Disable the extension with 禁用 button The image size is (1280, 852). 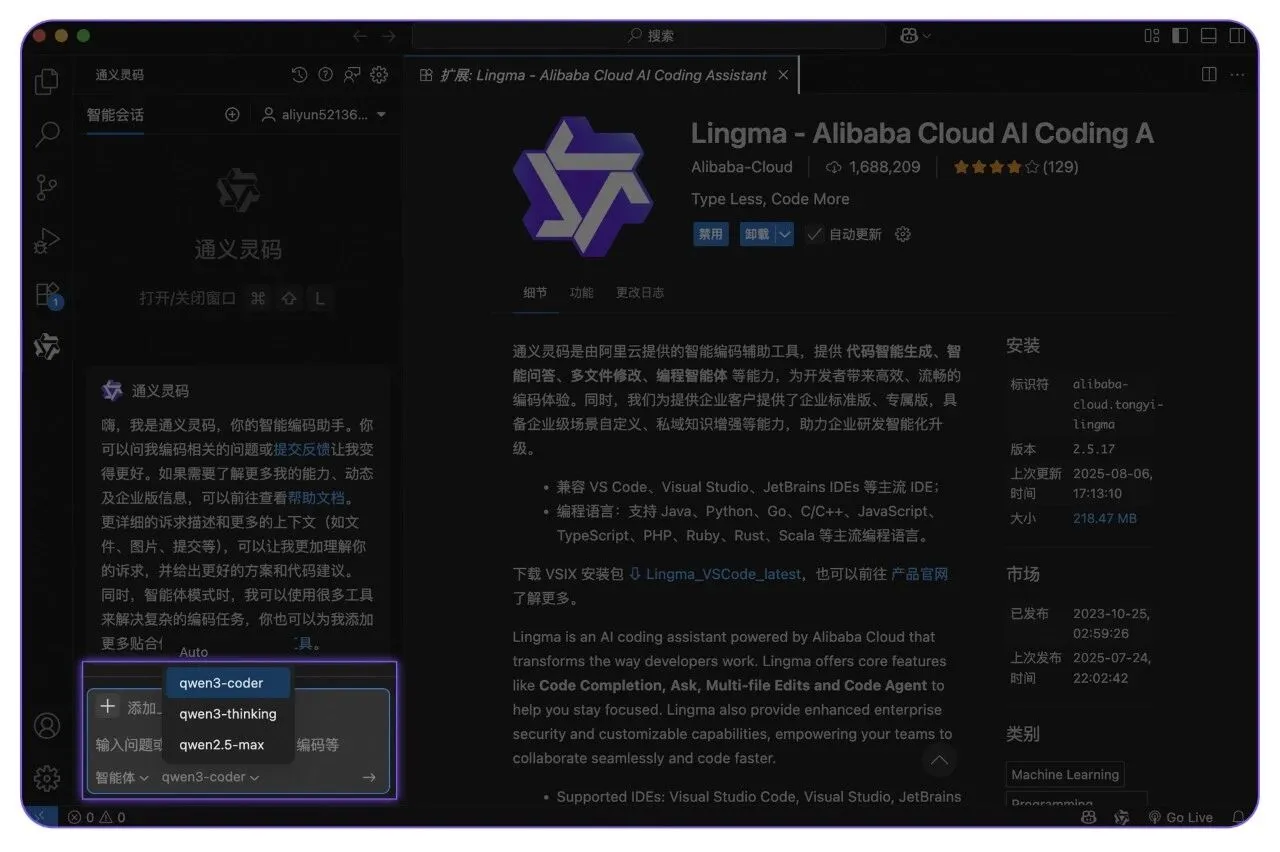(x=710, y=234)
